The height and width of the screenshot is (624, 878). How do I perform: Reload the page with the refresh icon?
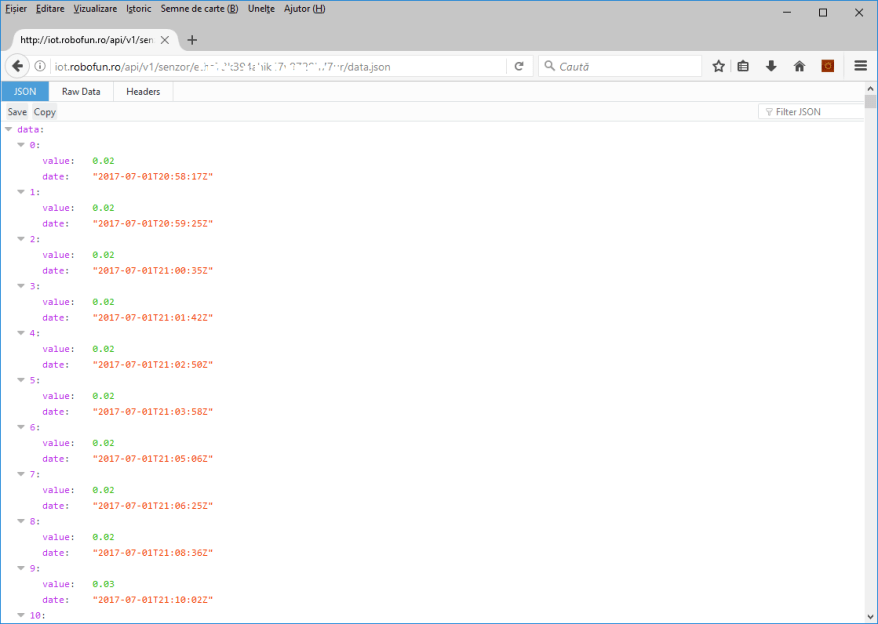[519, 66]
